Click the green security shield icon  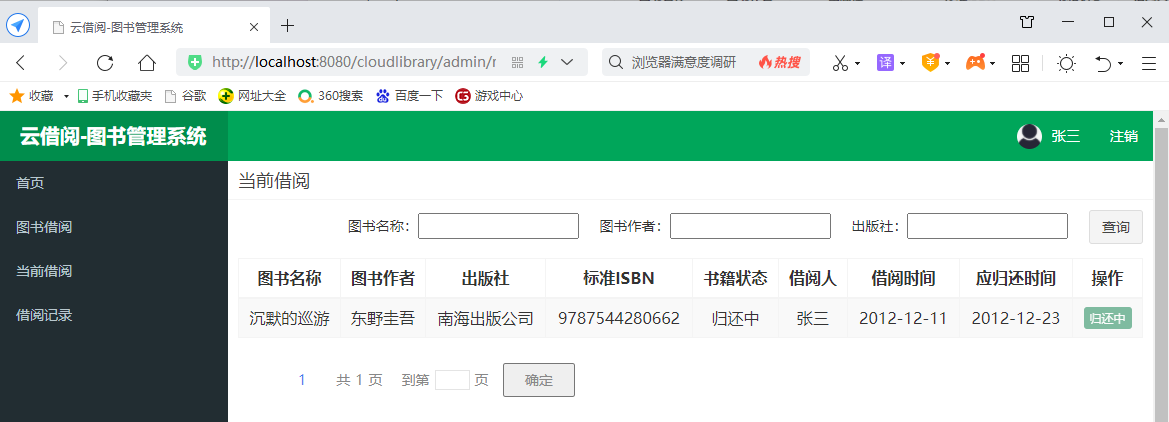195,63
